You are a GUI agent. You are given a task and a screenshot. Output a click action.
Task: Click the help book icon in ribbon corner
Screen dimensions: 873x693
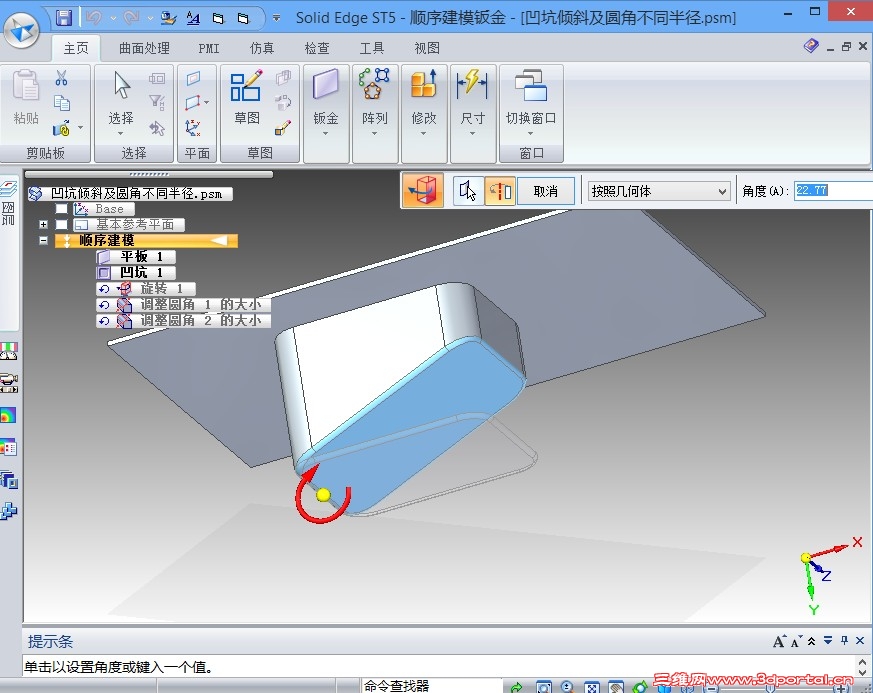(x=811, y=46)
